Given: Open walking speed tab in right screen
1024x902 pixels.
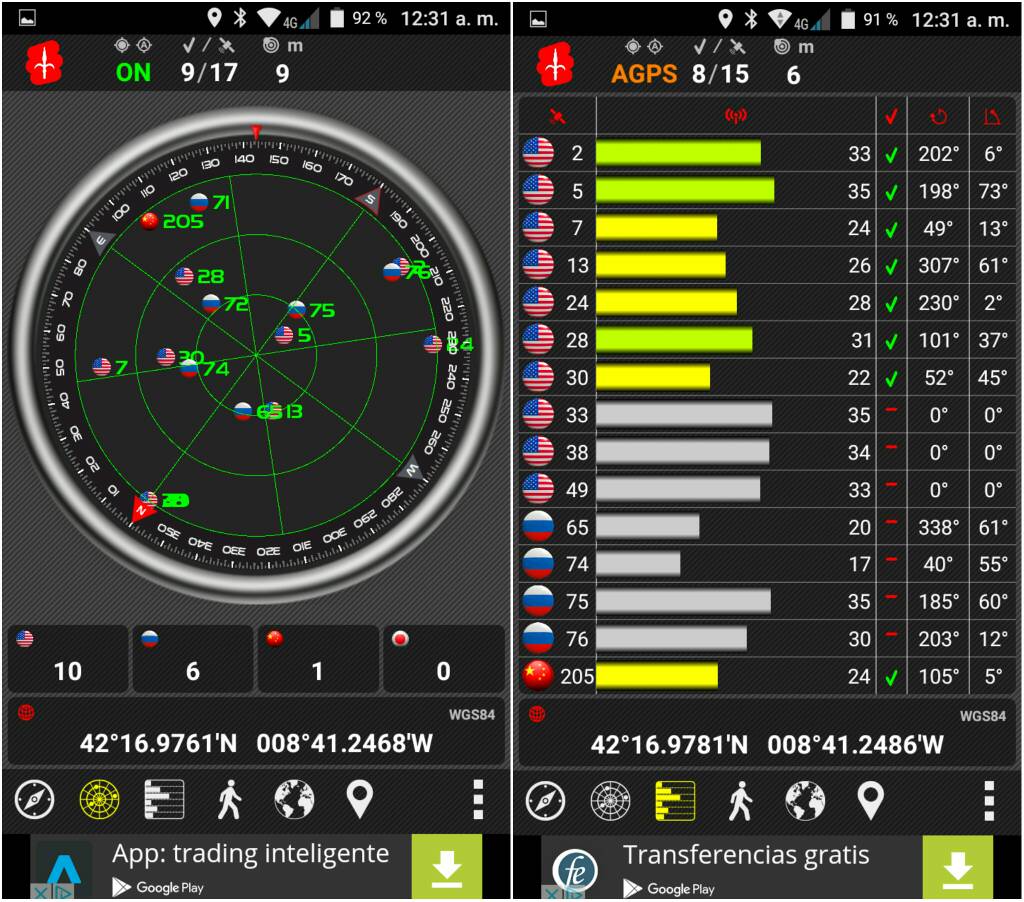Looking at the screenshot, I should pyautogui.click(x=741, y=801).
